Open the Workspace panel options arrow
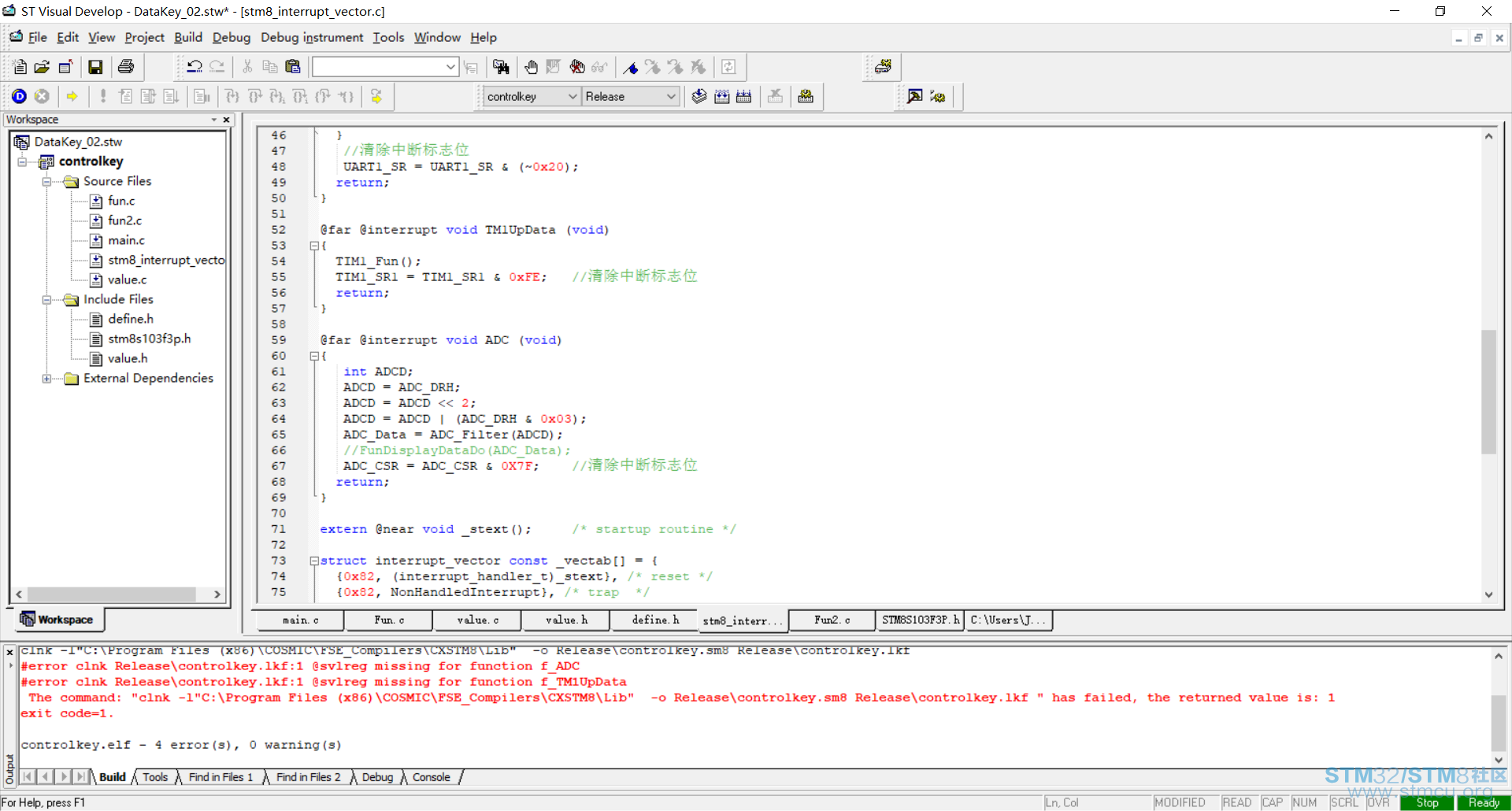 coord(213,120)
